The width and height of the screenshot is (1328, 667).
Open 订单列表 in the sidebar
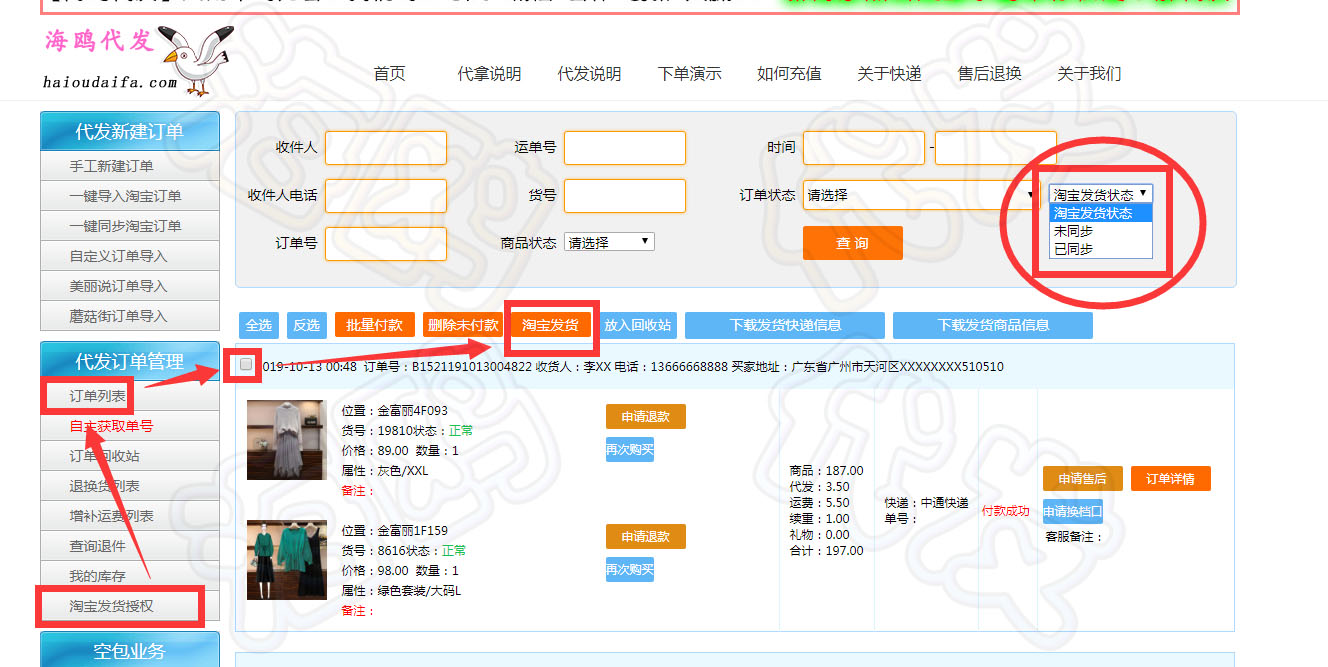(98, 396)
